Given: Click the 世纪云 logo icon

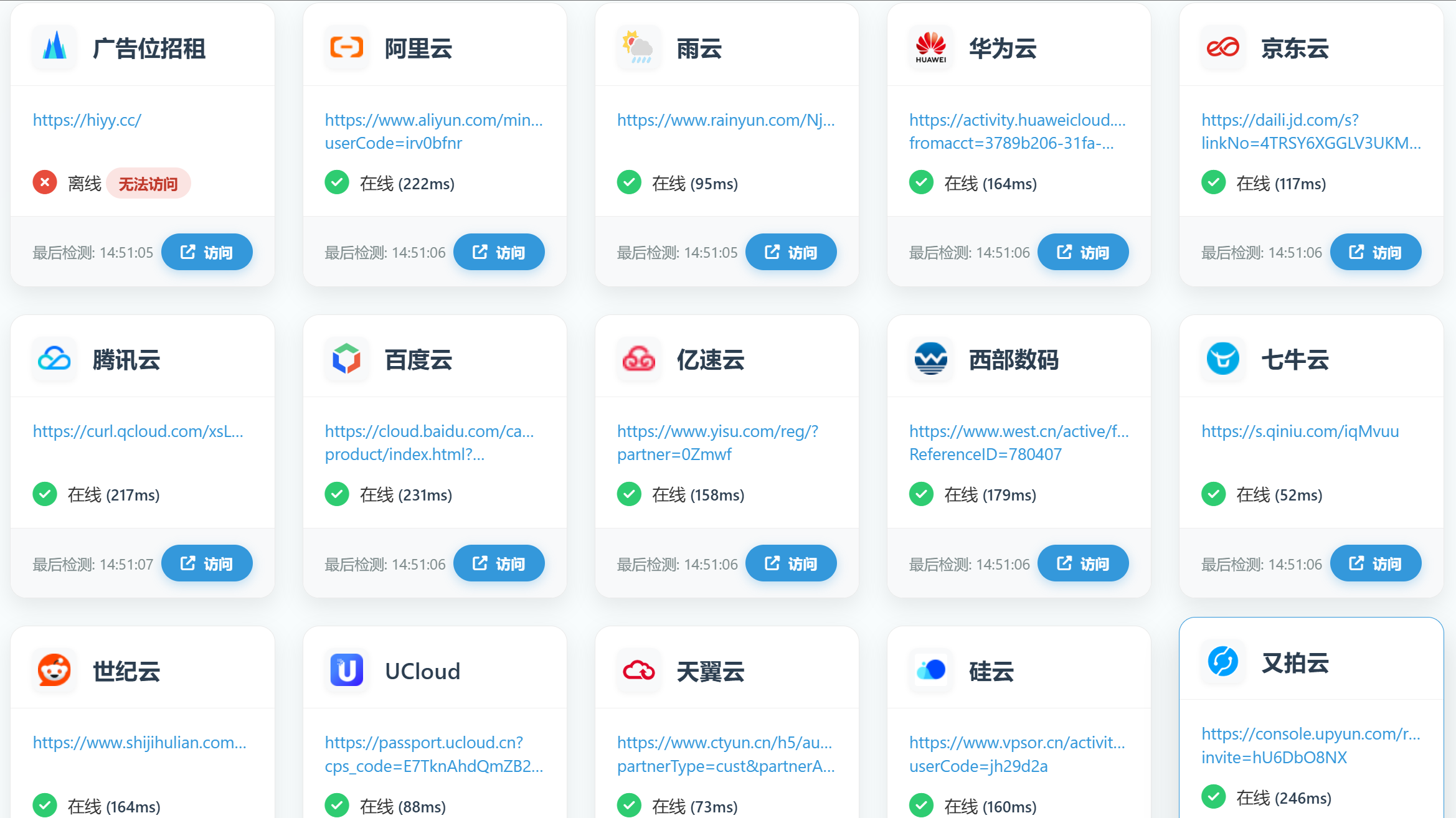Looking at the screenshot, I should (x=54, y=670).
